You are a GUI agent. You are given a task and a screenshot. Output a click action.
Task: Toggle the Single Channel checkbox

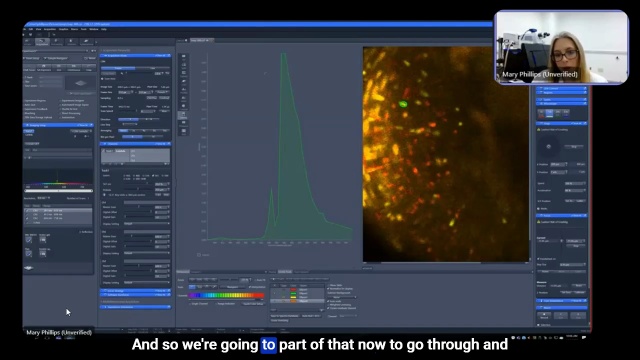199,304
